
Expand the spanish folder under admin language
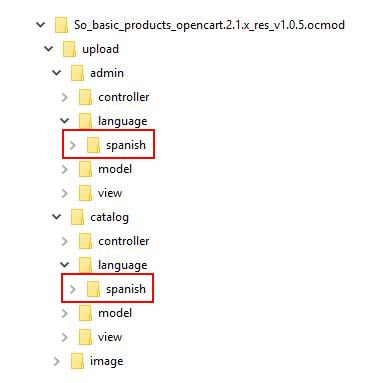coord(73,145)
